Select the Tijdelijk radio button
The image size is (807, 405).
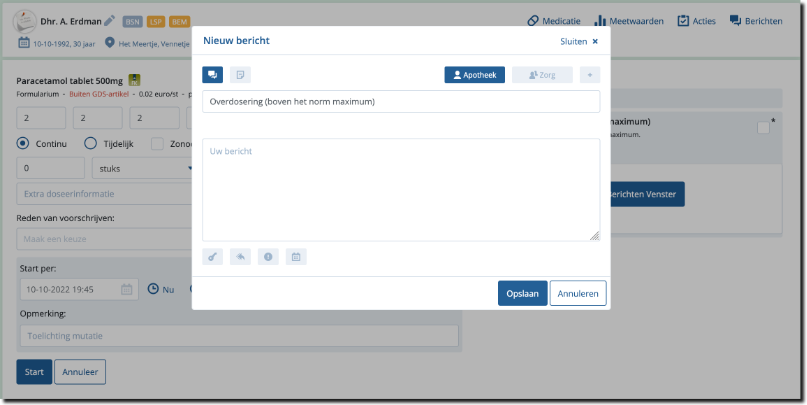point(90,143)
